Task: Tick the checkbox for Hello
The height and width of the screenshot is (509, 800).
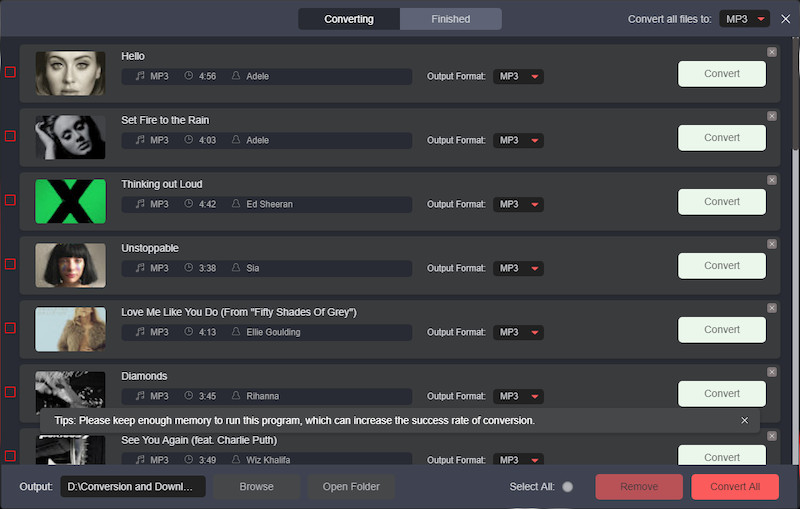Action: pyautogui.click(x=10, y=72)
